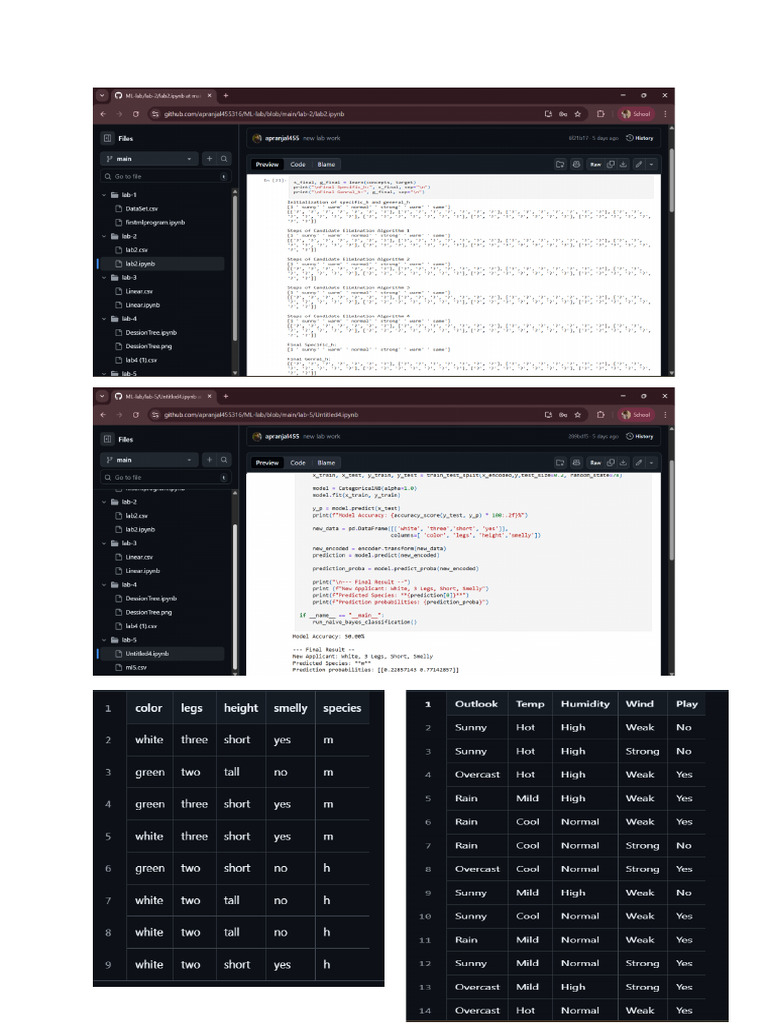Edit file pencil icon in top lab2 window
Screen dimensions: 768x1024
639,165
